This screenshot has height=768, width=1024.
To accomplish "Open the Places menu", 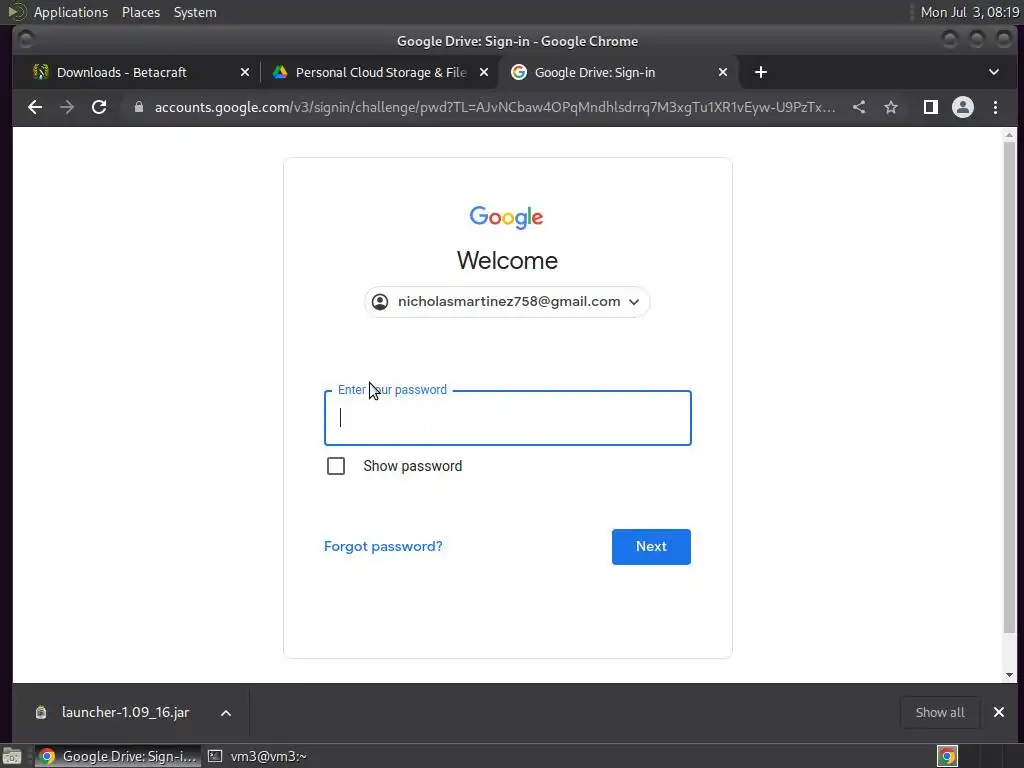I will 141,12.
